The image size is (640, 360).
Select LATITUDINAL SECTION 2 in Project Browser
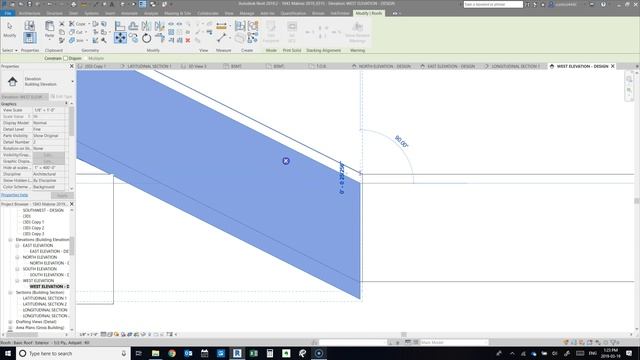click(44, 304)
